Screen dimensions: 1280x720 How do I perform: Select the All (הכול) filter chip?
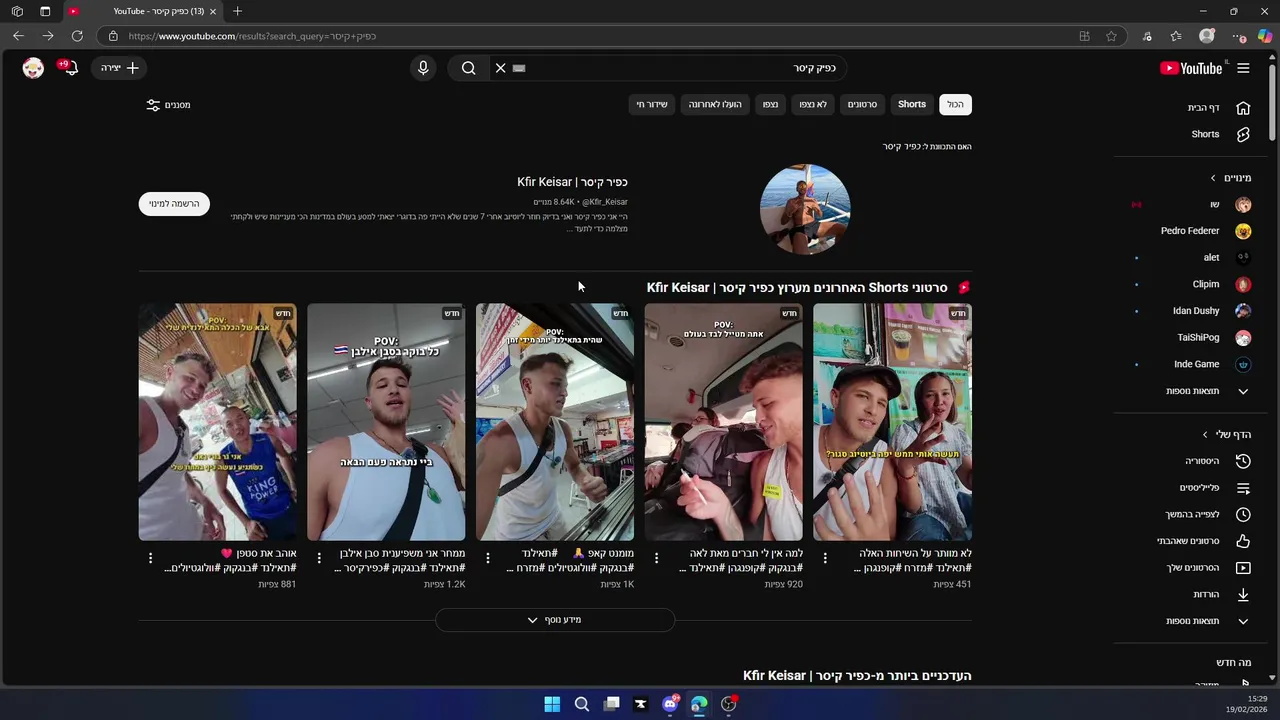click(955, 104)
